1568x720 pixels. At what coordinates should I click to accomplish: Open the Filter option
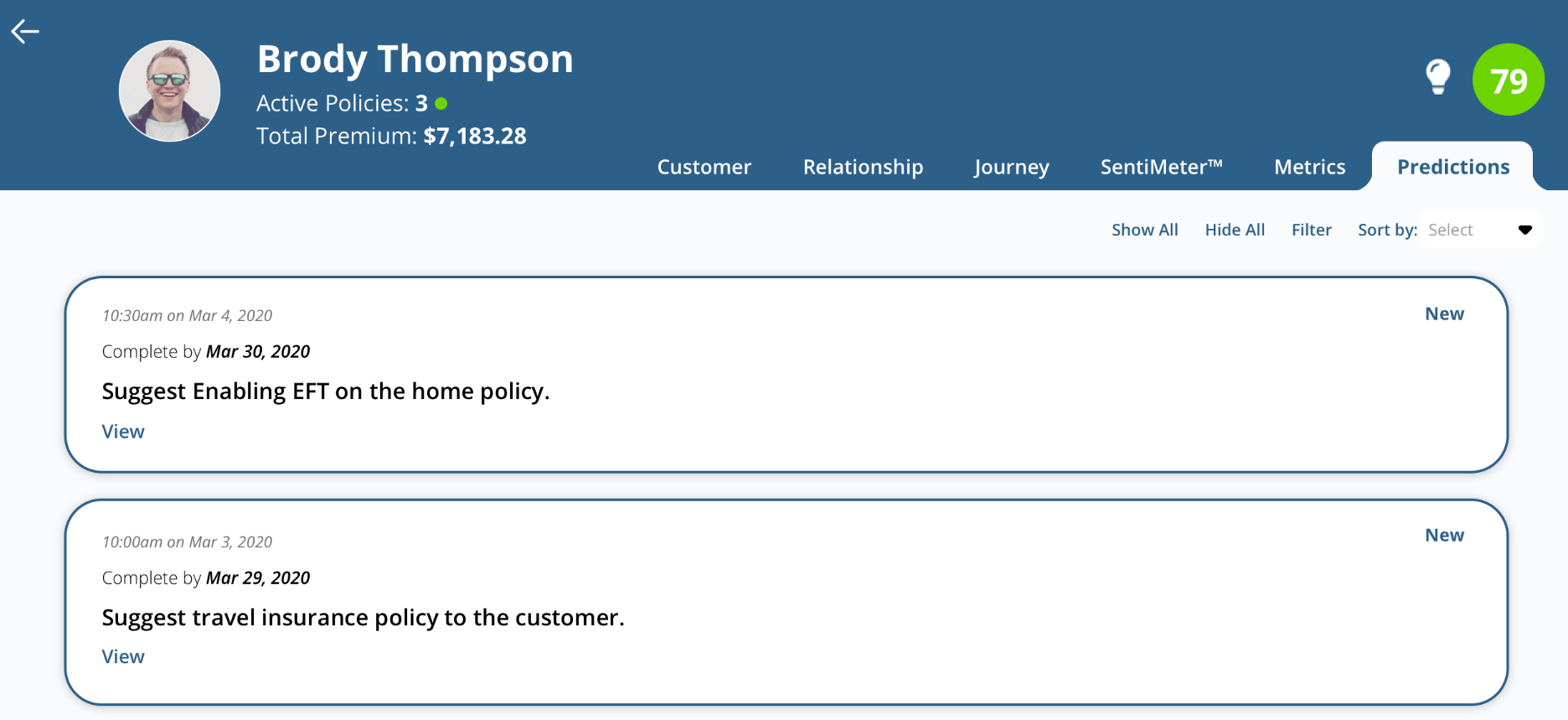pyautogui.click(x=1311, y=231)
